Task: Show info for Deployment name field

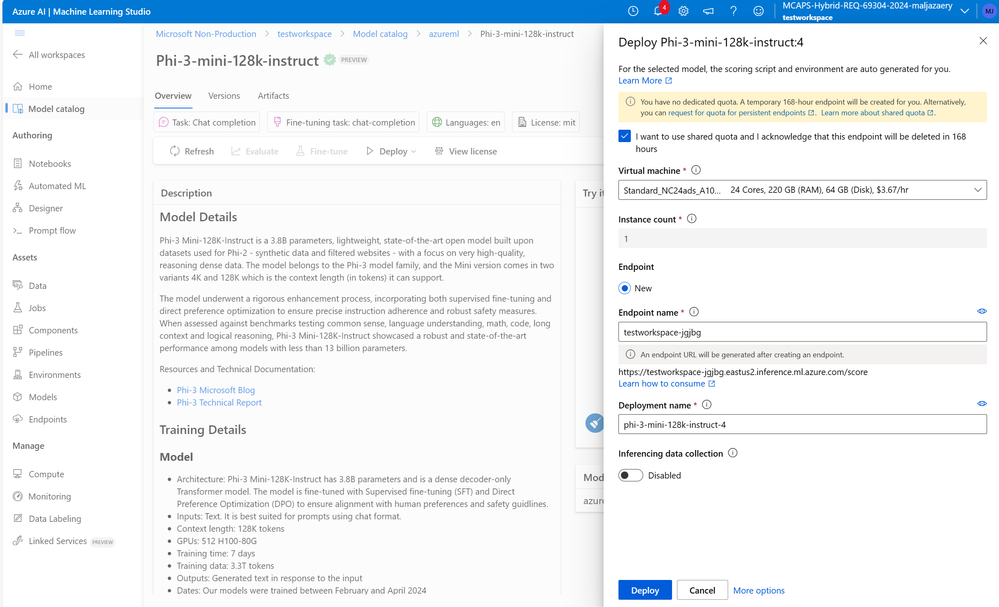Action: [x=707, y=404]
